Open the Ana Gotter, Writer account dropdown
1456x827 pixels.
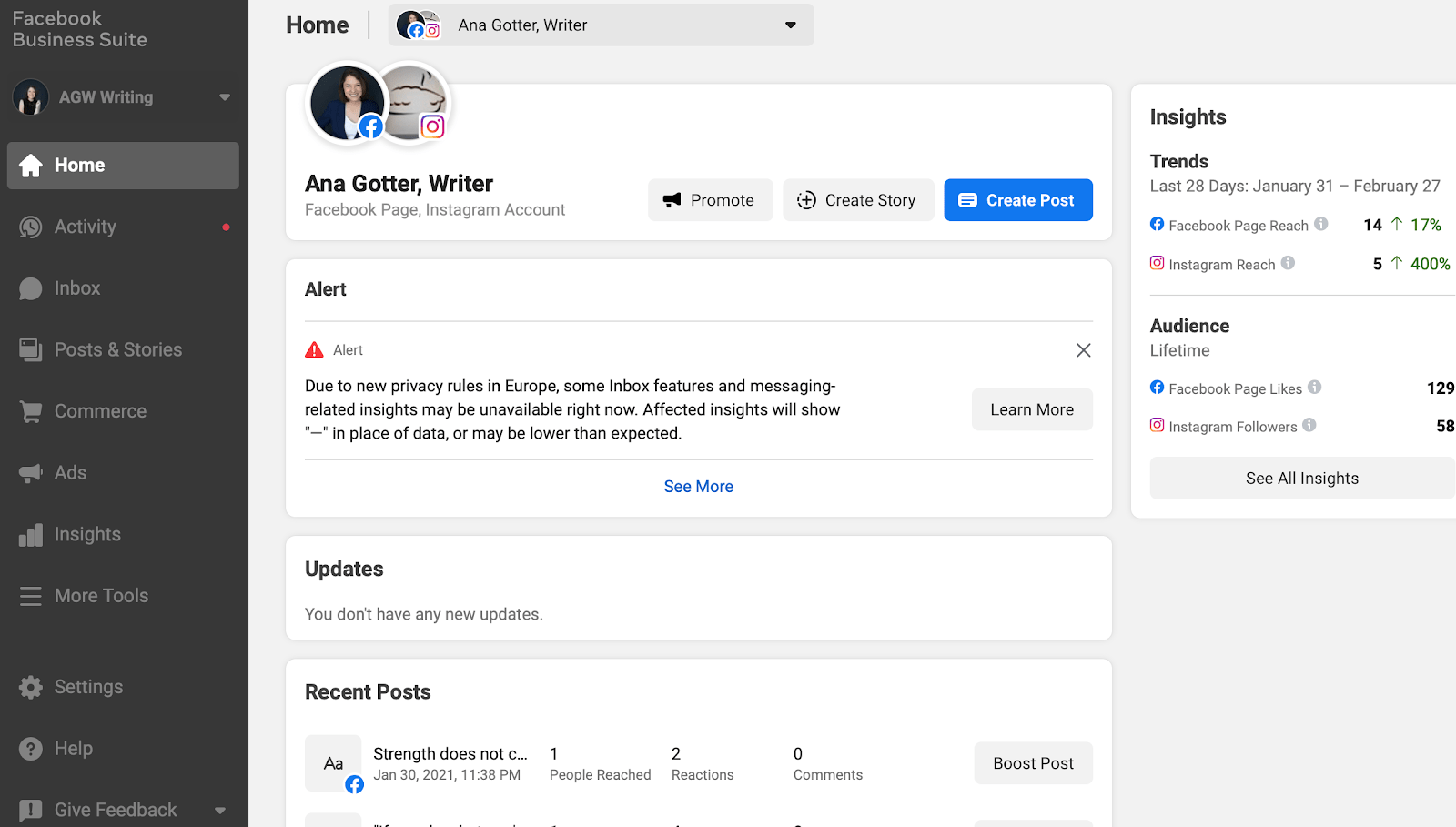pyautogui.click(x=789, y=25)
